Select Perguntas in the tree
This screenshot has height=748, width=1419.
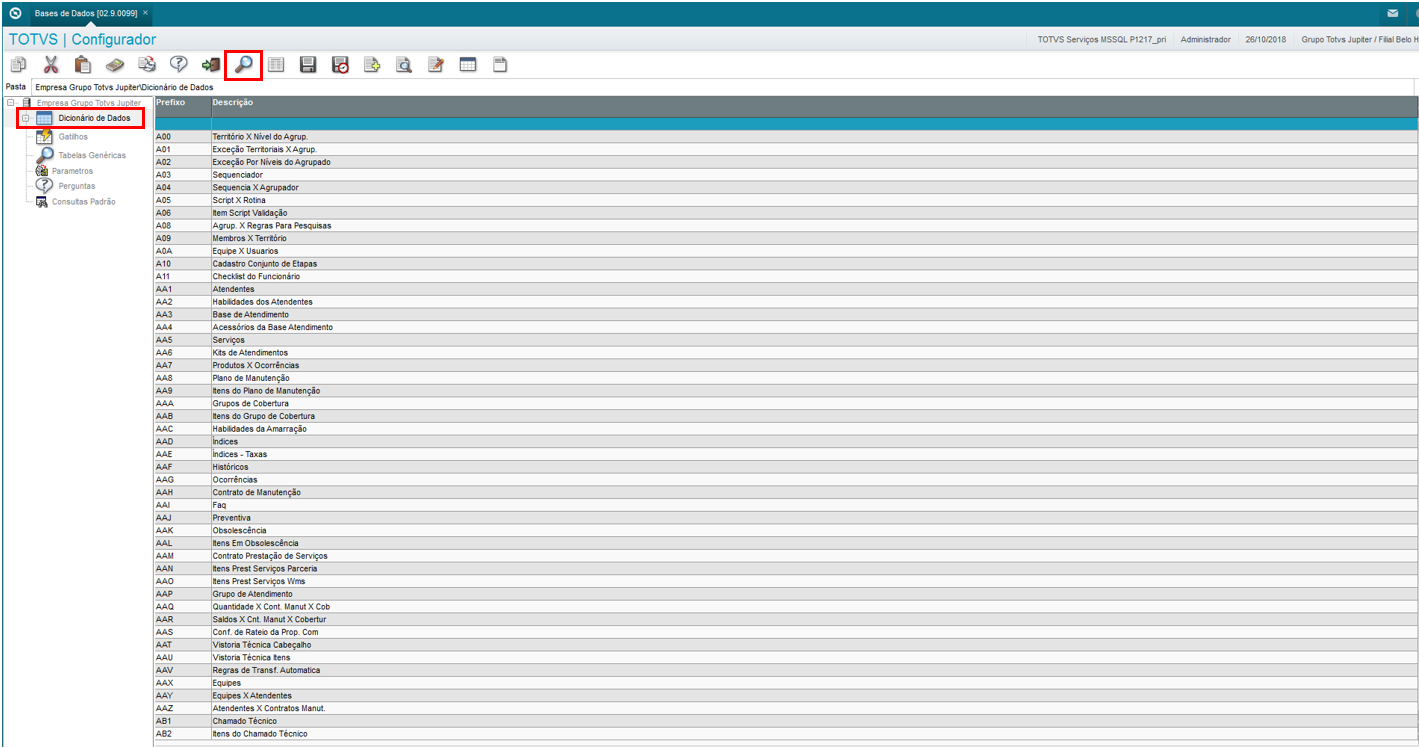77,186
